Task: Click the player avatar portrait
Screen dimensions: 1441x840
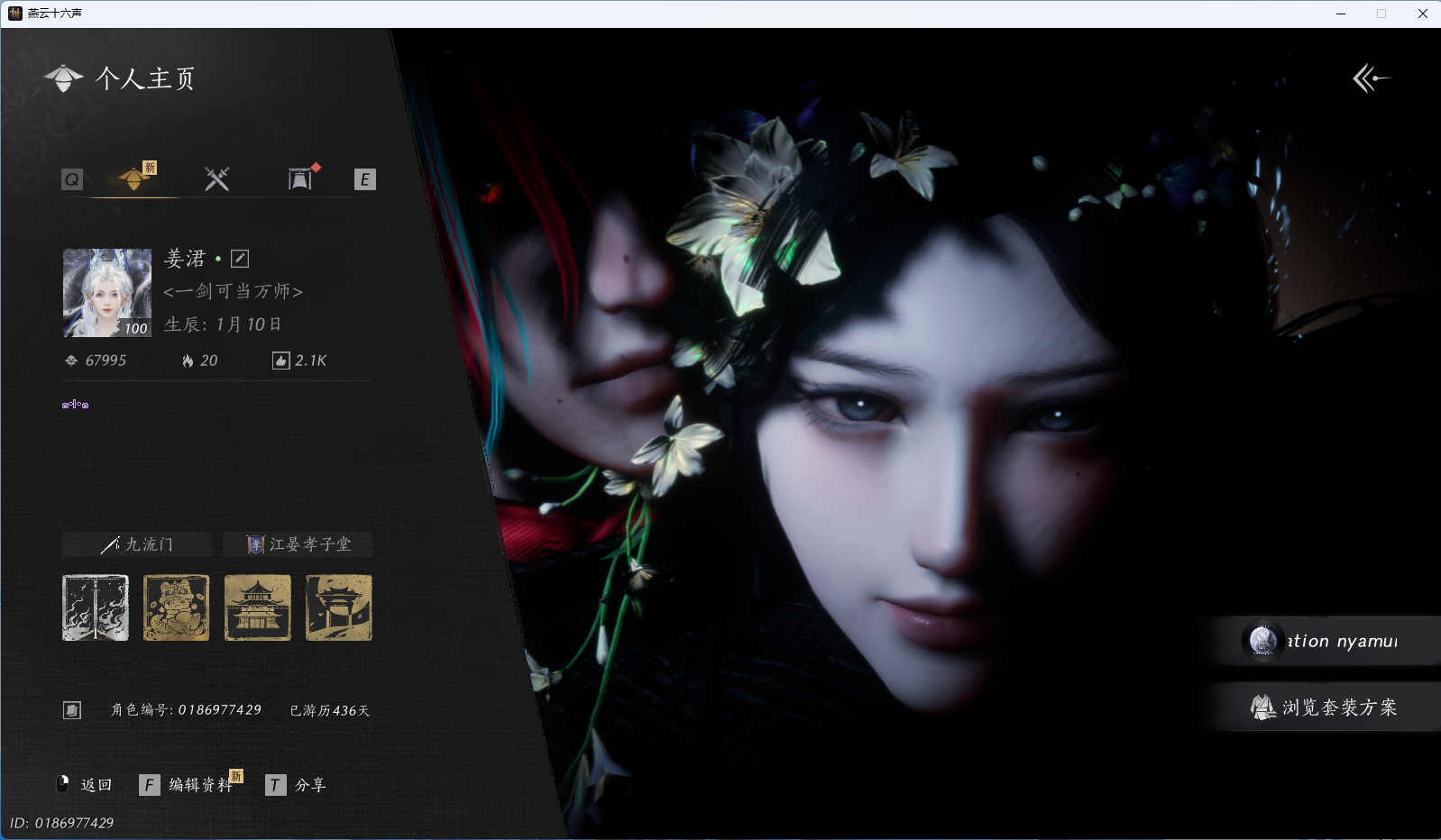Action: coord(106,293)
